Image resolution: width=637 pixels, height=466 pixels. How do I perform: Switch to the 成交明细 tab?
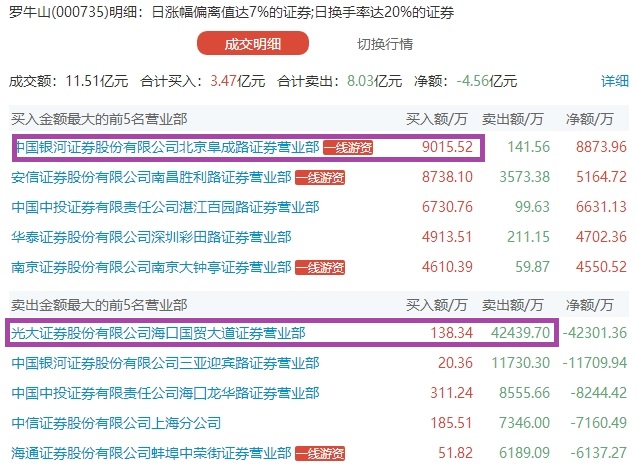tap(253, 44)
